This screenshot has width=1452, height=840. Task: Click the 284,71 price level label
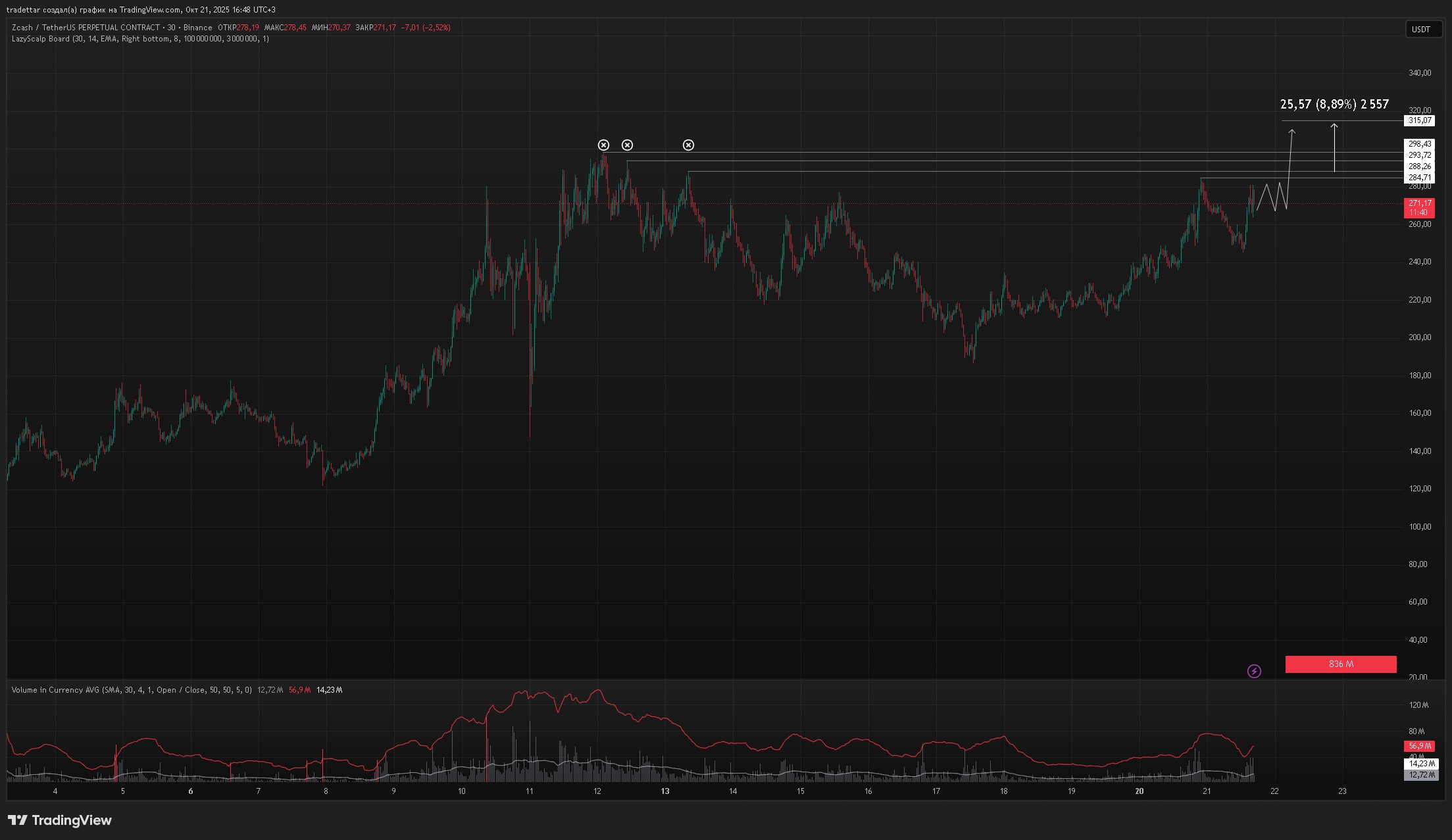(1420, 178)
